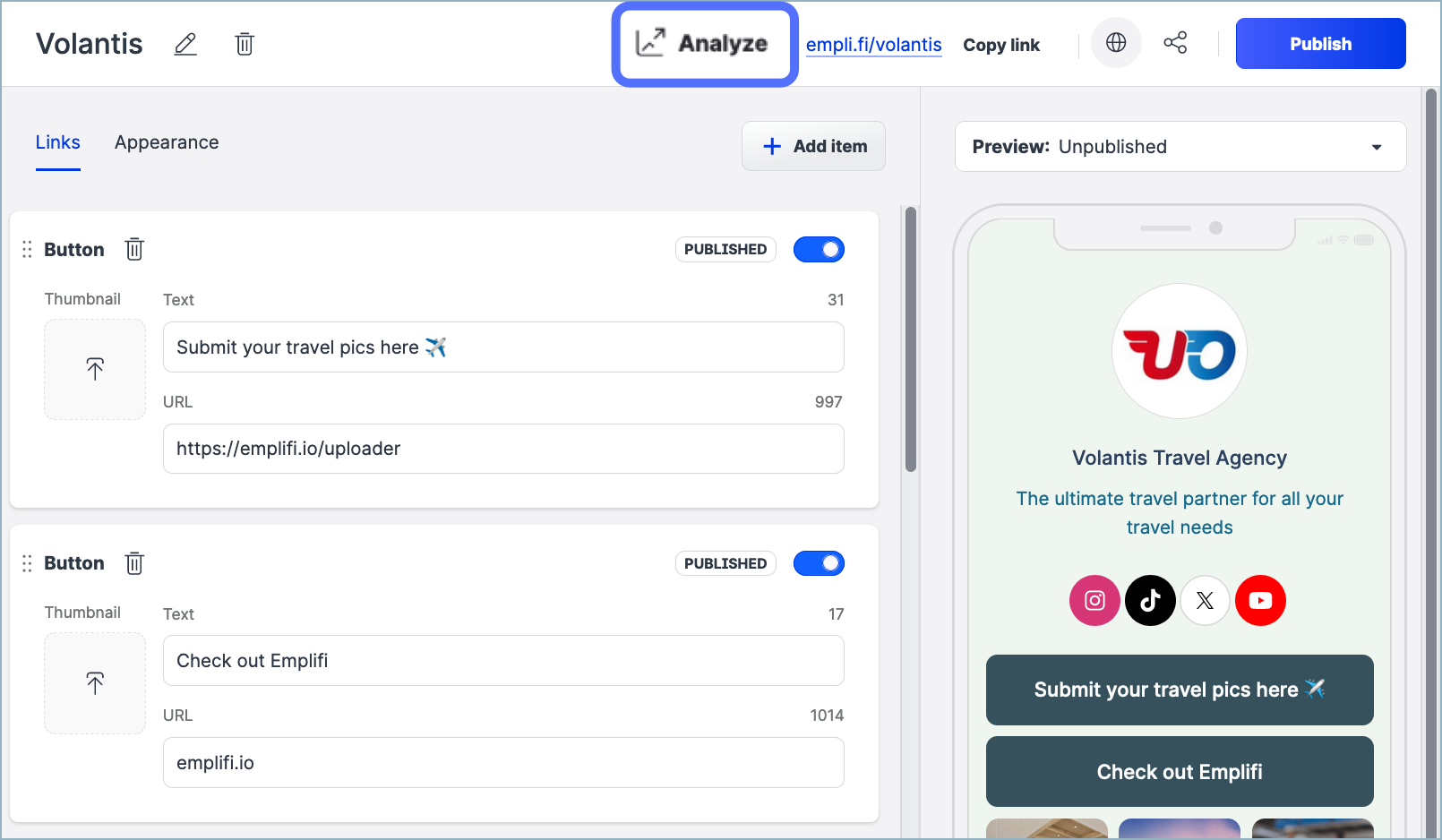This screenshot has width=1442, height=840.
Task: Click the pencil edit icon beside Volantis
Action: [x=185, y=44]
